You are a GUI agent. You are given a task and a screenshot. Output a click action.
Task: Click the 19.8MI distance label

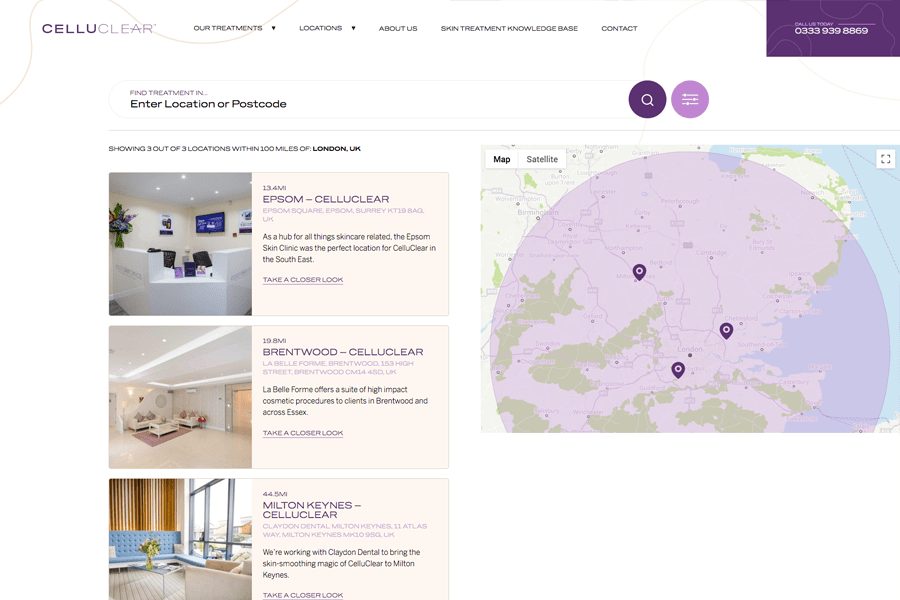[x=274, y=340]
